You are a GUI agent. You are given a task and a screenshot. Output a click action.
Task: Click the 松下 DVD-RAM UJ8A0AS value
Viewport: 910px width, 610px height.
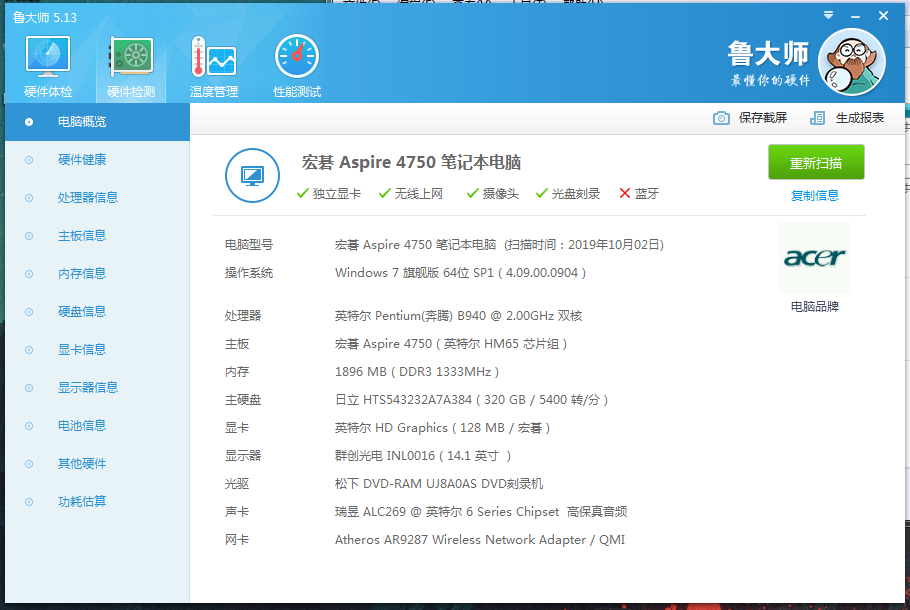439,484
